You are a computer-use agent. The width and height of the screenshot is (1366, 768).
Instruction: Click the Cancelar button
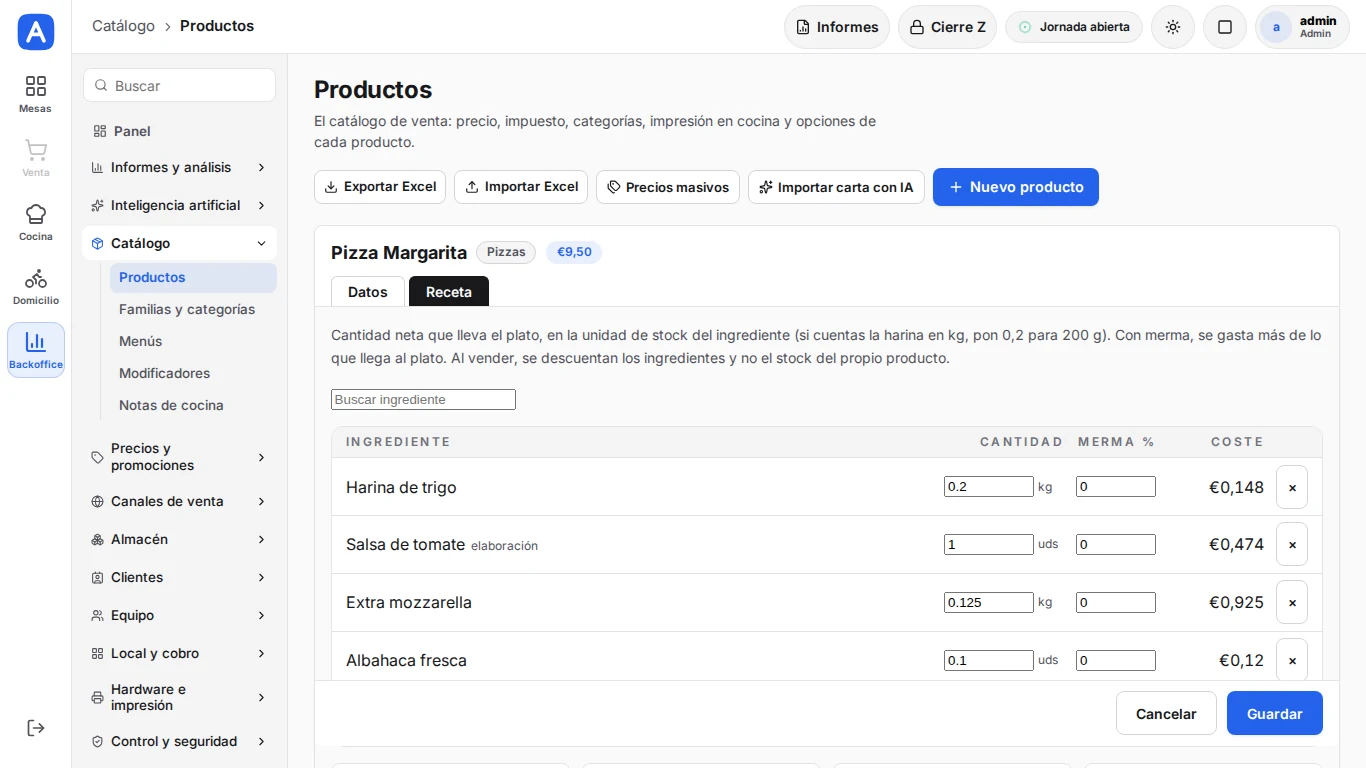(1166, 713)
